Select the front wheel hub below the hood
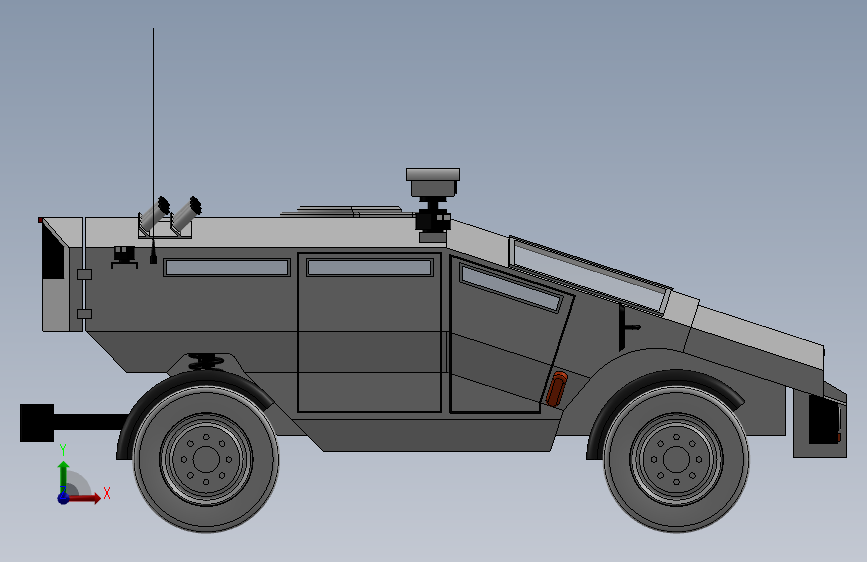This screenshot has width=867, height=562. (676, 459)
